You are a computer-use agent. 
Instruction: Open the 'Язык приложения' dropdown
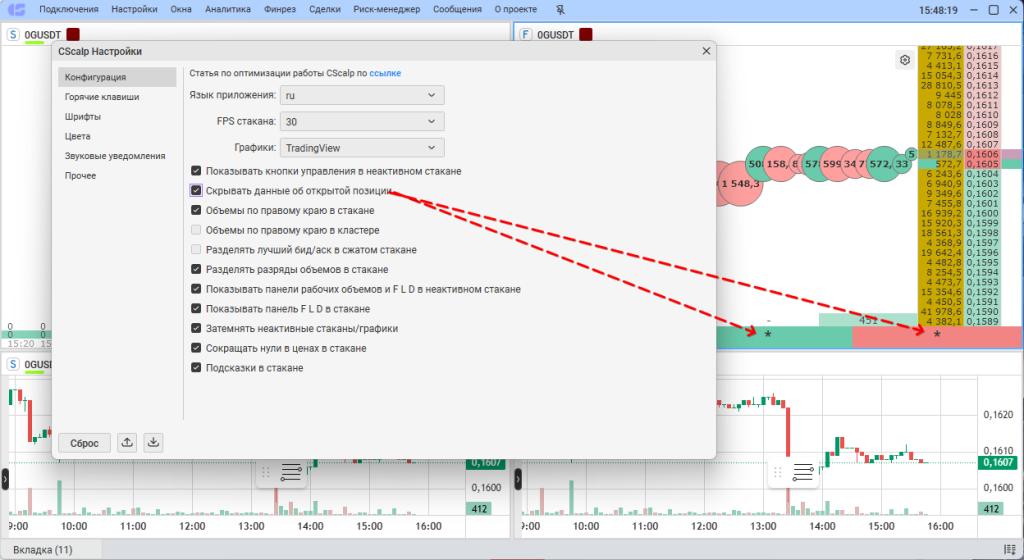(362, 95)
